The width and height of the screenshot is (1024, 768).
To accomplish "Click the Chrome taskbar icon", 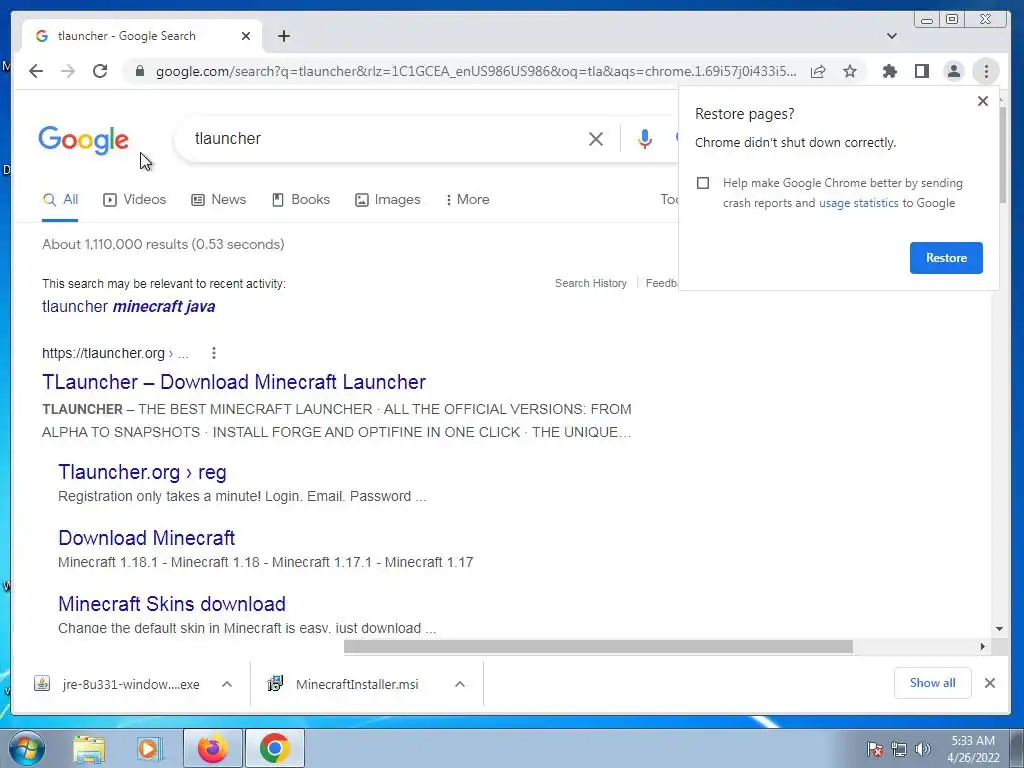I will coord(275,748).
